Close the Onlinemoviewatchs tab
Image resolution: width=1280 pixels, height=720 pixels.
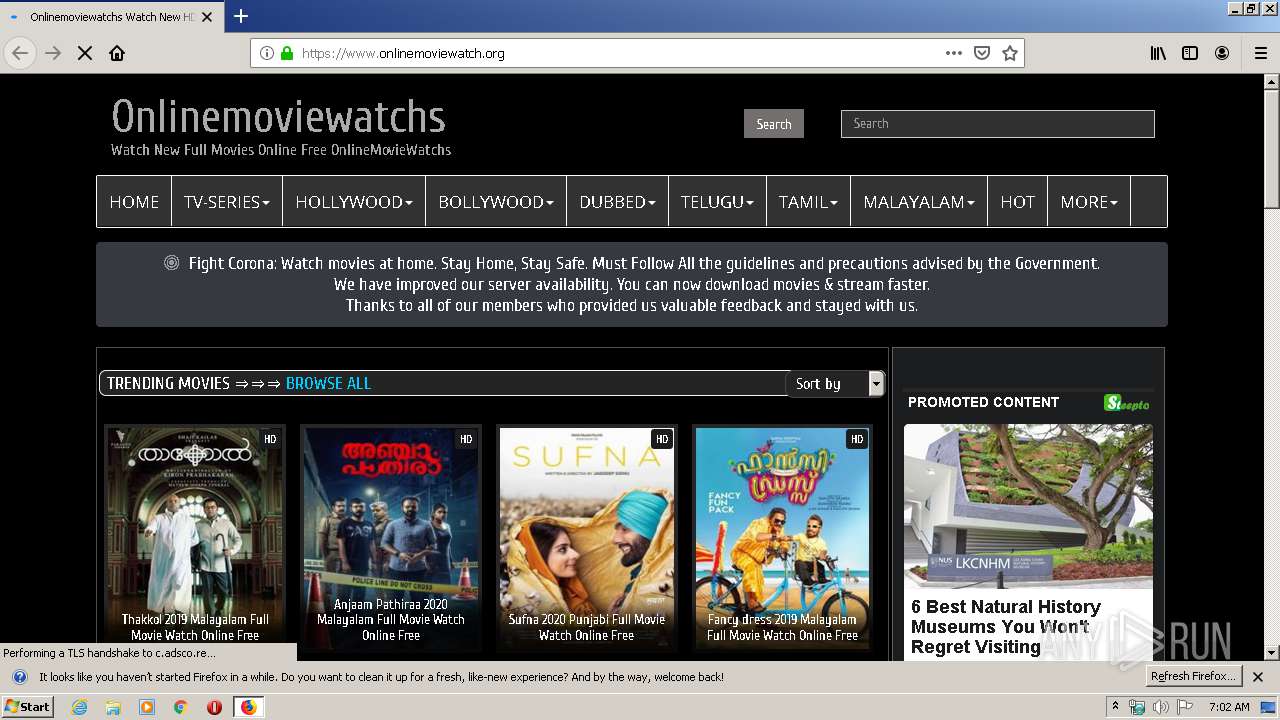tap(207, 17)
